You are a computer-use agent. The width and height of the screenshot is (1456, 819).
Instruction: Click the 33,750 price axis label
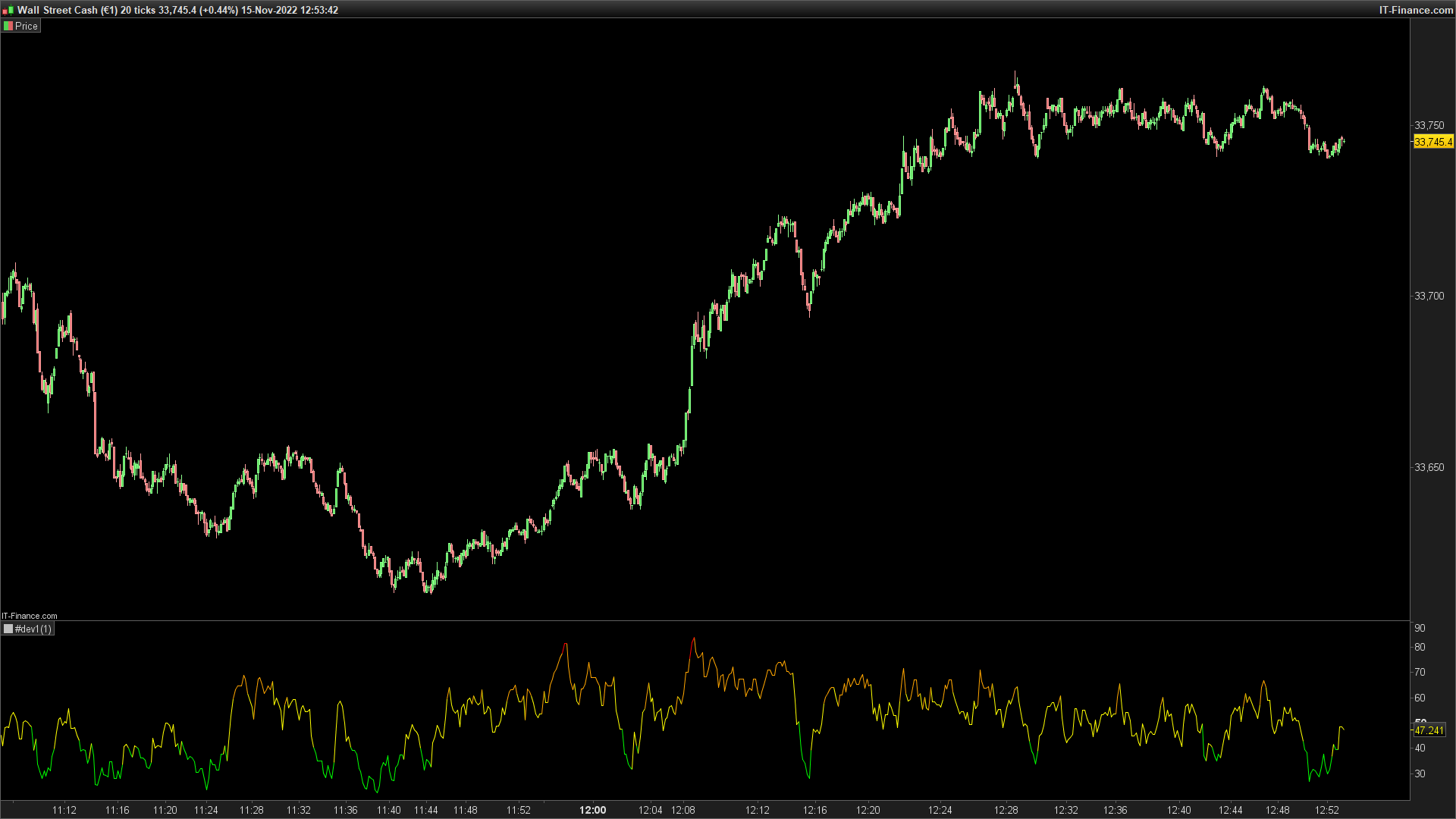[x=1429, y=125]
